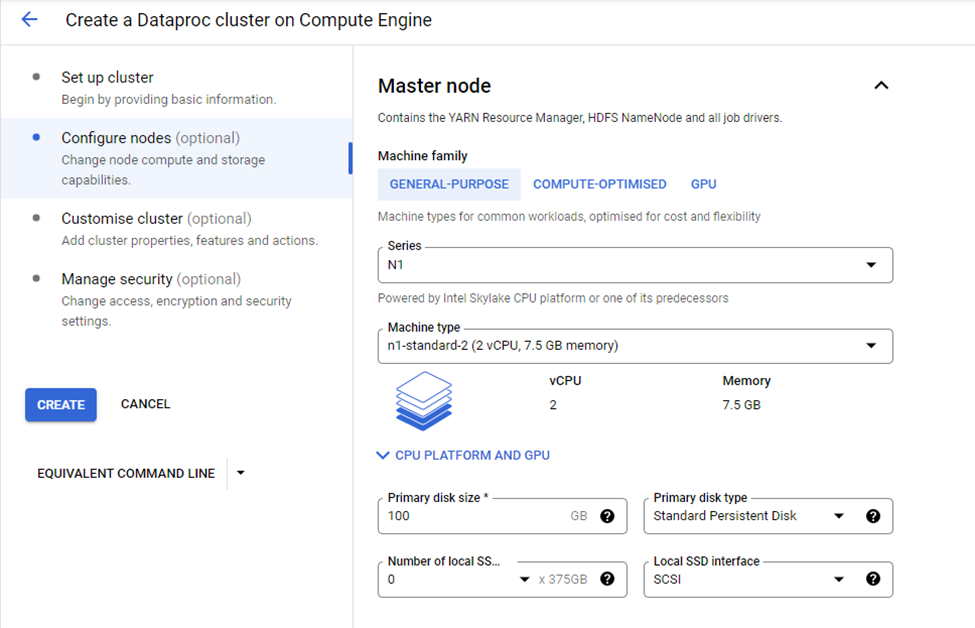Click Equivalent Command Line button
The height and width of the screenshot is (628, 975).
[x=126, y=474]
